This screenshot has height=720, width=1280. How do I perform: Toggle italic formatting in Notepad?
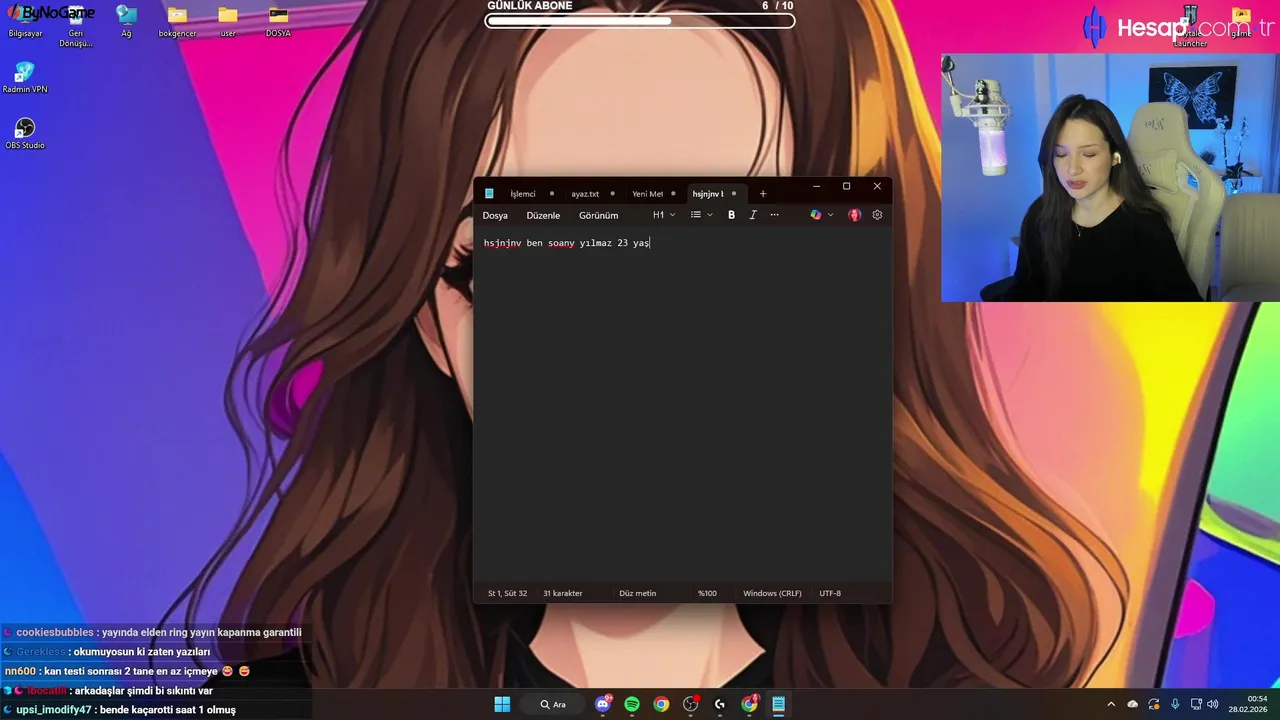pyautogui.click(x=753, y=215)
